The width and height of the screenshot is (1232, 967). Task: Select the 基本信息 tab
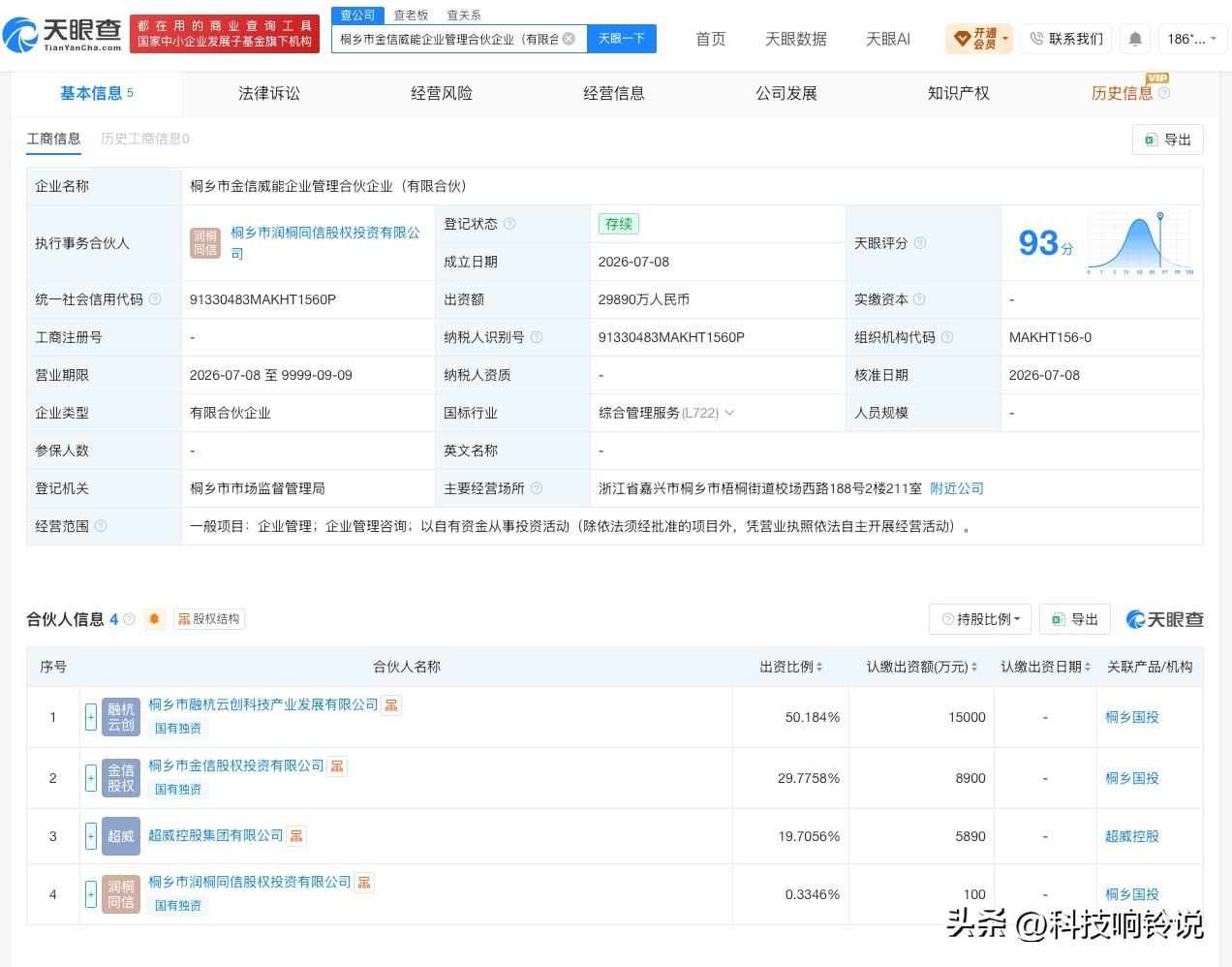pos(97,93)
